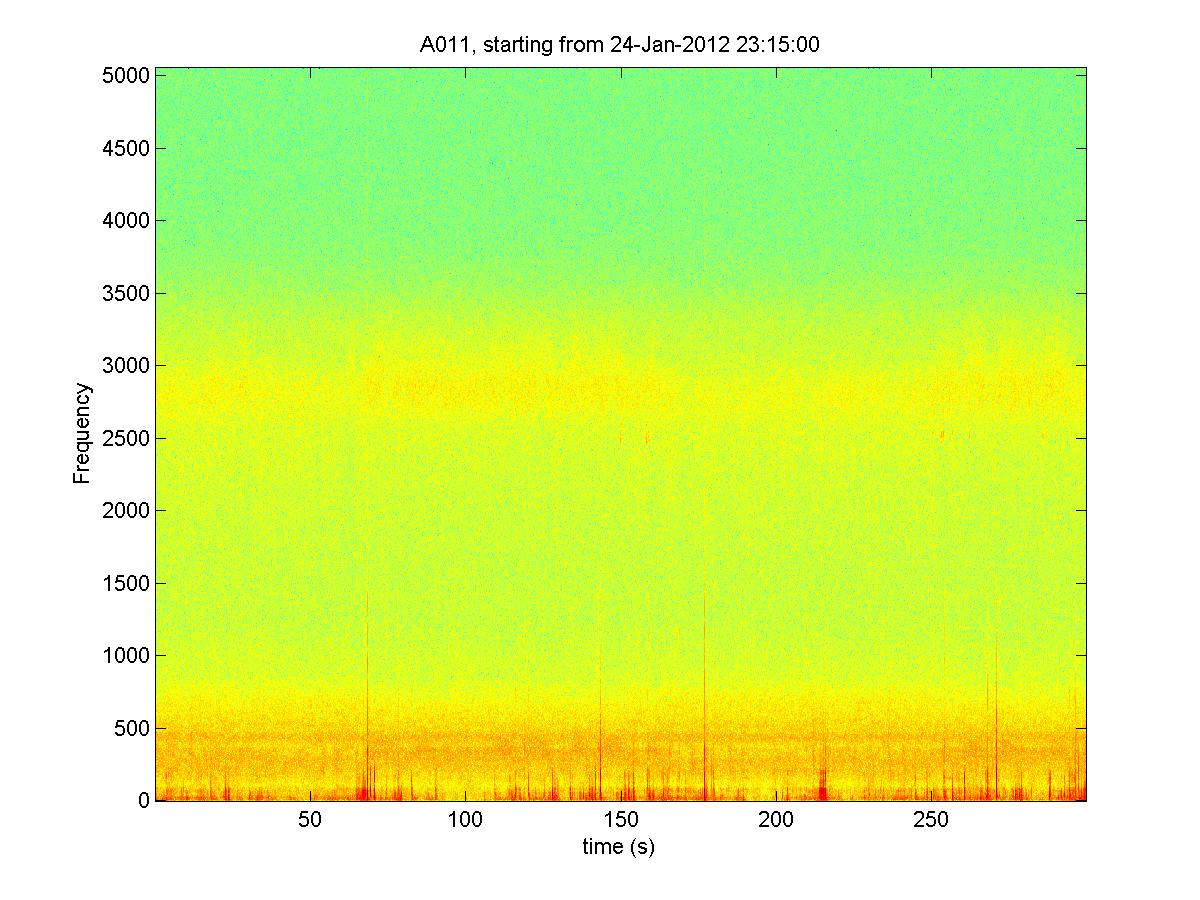The width and height of the screenshot is (1200, 900).
Task: Click the 'Frequency' y-axis label
Action: tap(83, 434)
